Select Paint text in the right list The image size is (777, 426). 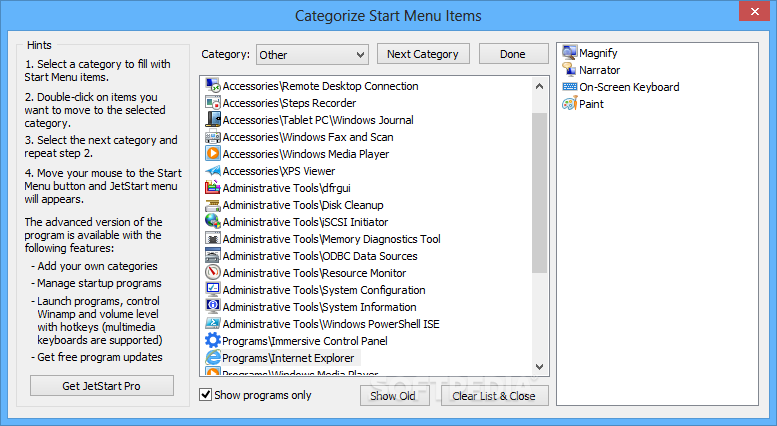click(591, 104)
